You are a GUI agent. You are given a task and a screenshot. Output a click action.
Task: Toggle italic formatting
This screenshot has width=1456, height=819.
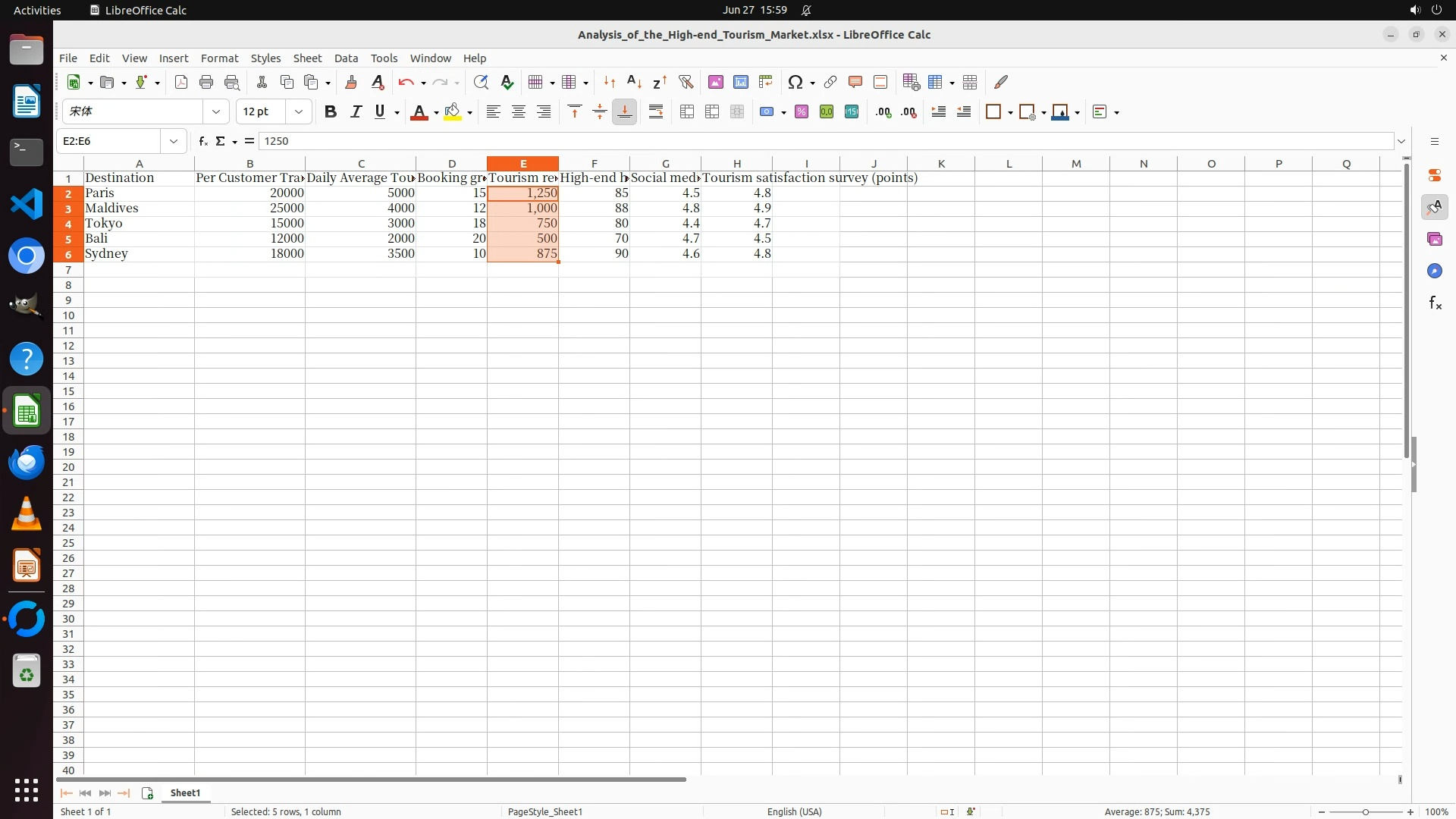[x=356, y=112]
